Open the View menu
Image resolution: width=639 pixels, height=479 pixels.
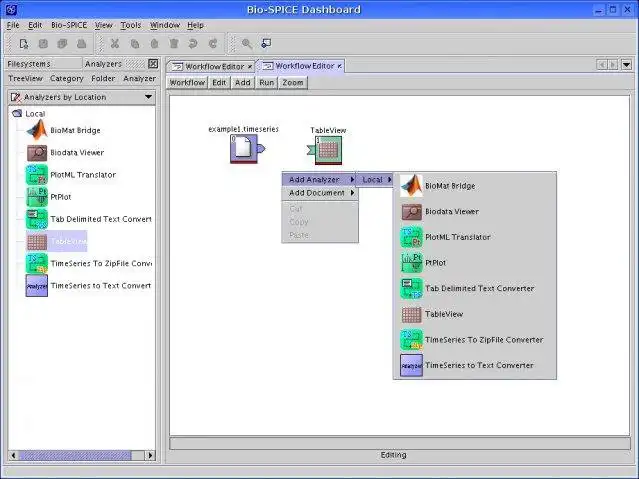pyautogui.click(x=104, y=25)
